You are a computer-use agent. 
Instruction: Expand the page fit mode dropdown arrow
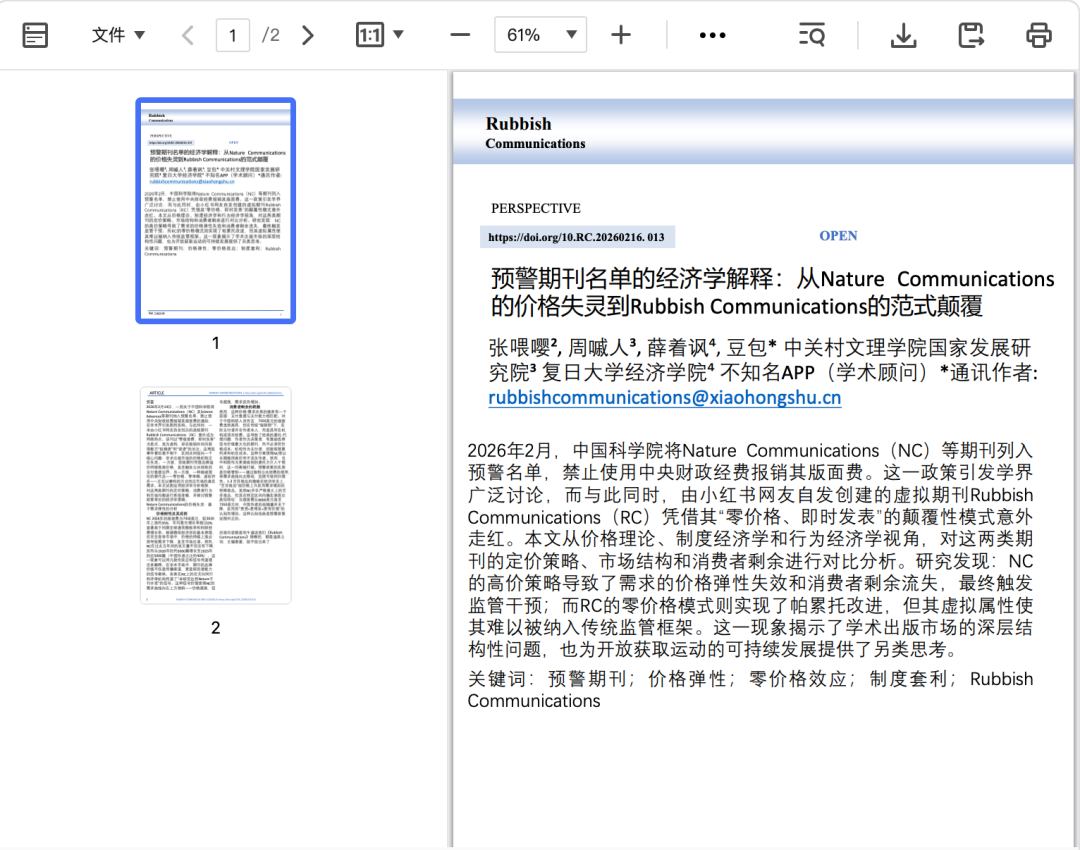(398, 34)
